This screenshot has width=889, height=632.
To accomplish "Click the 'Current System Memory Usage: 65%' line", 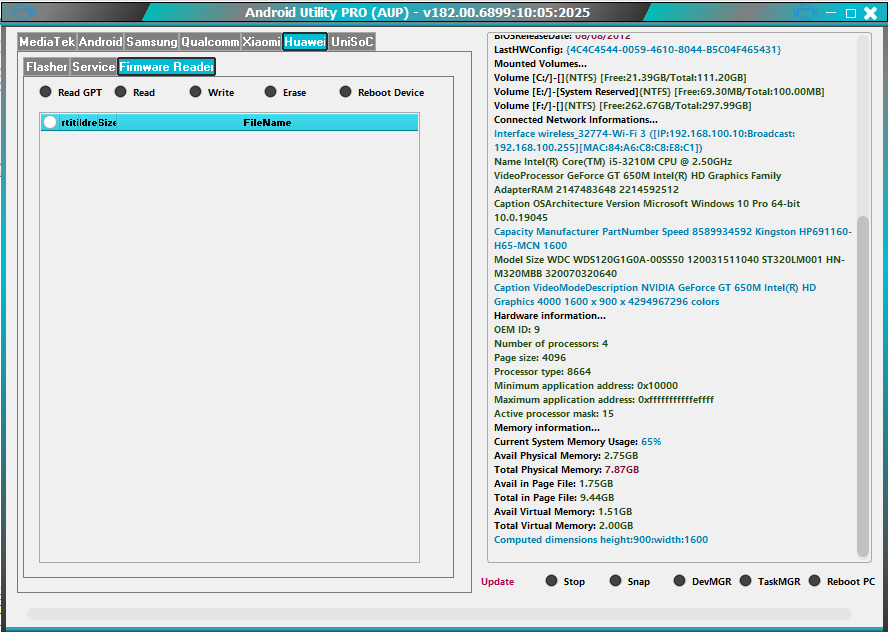I will coord(577,442).
